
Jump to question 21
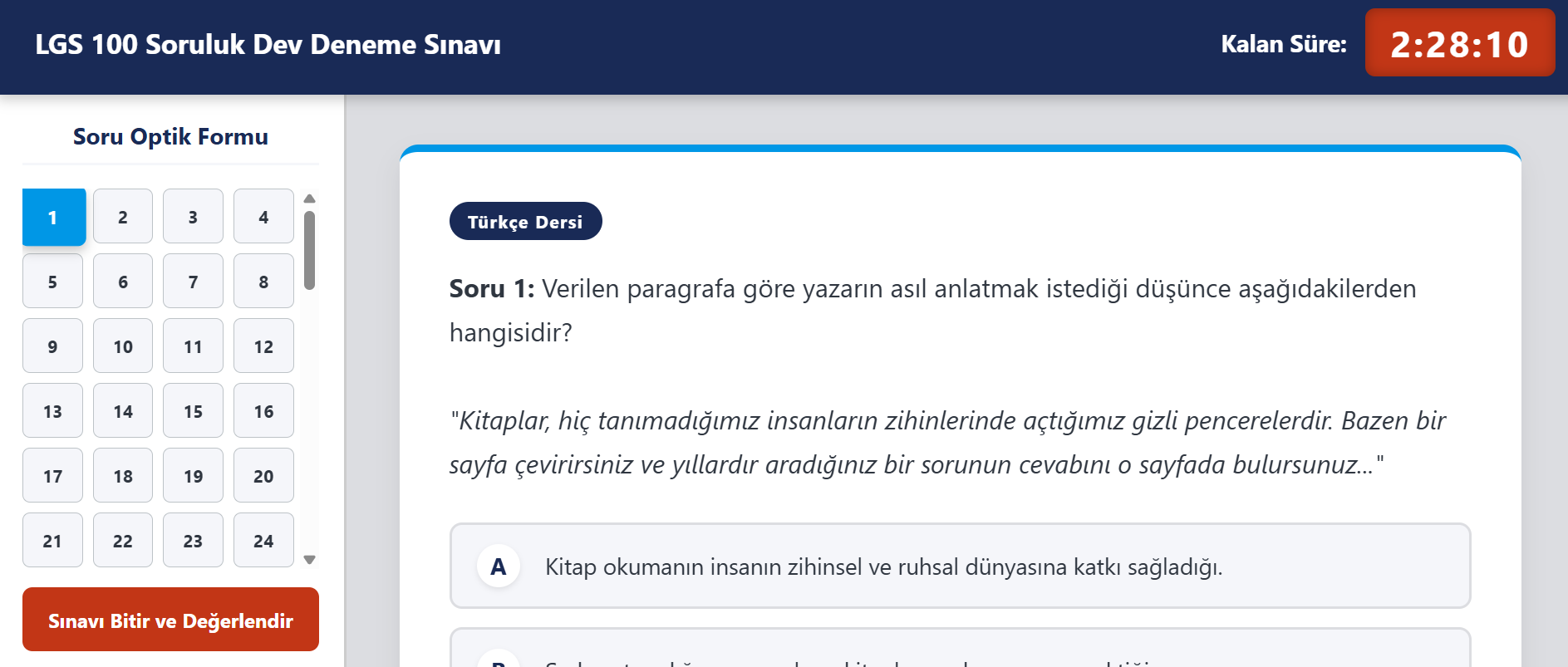point(52,540)
